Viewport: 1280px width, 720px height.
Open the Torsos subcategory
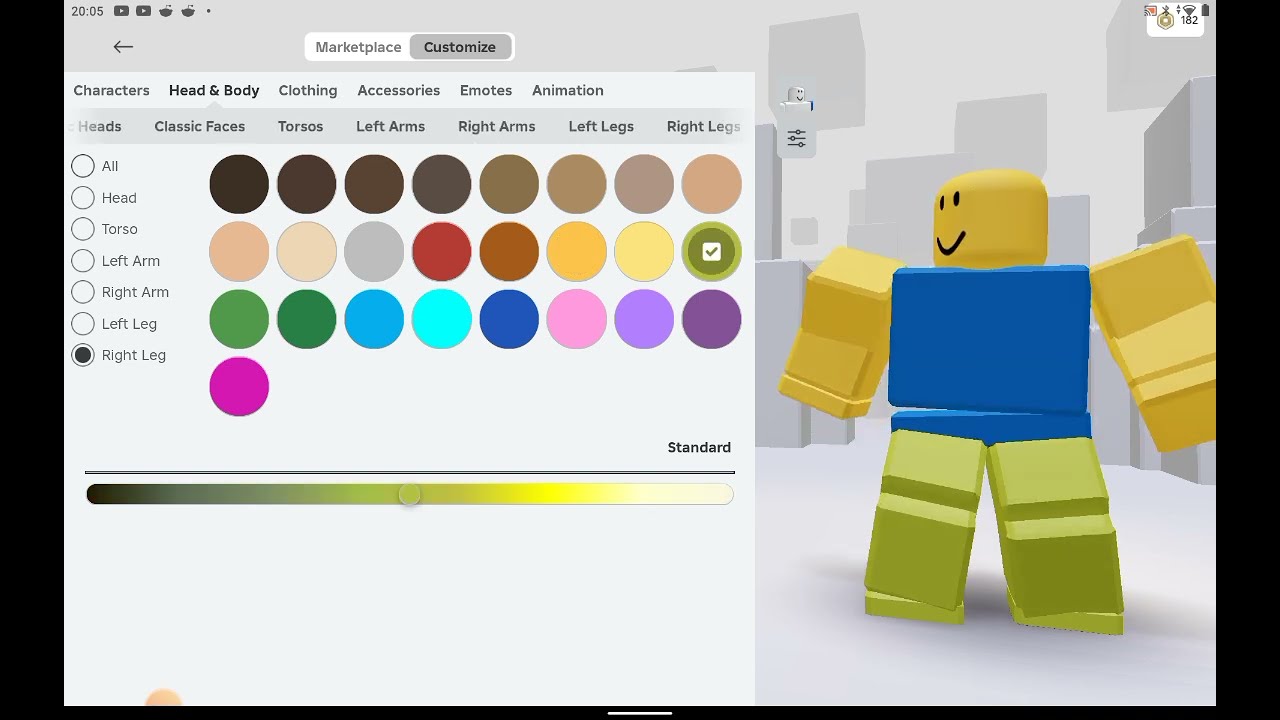point(300,126)
